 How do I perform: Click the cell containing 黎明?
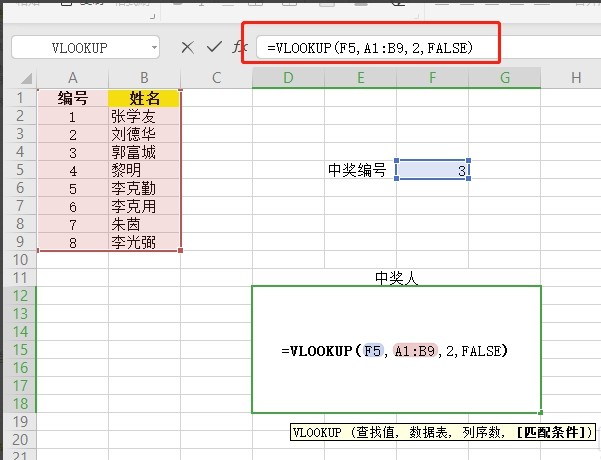pyautogui.click(x=144, y=170)
